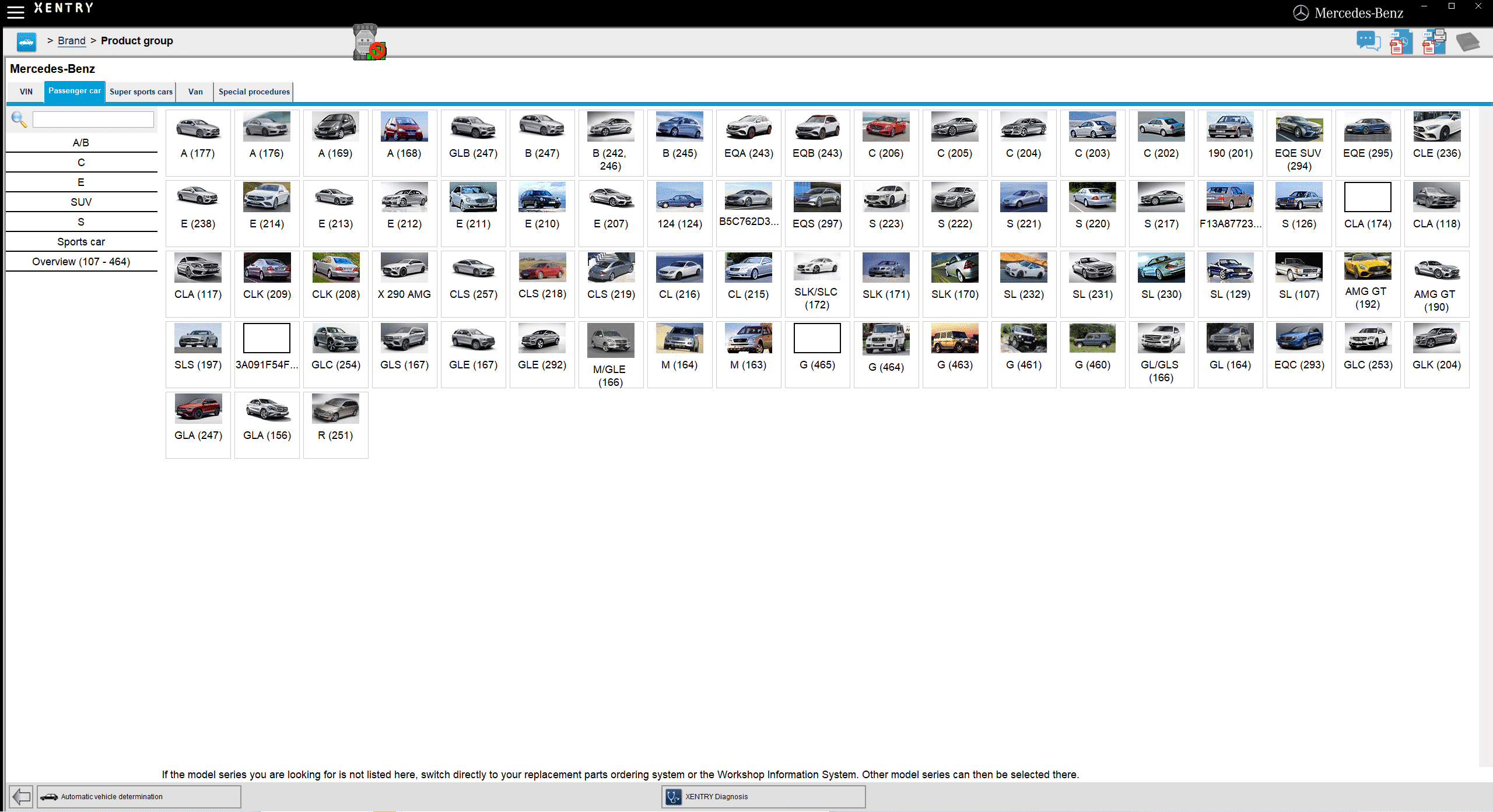Switch to the Van tab
Viewport: 1493px width, 812px height.
click(195, 92)
